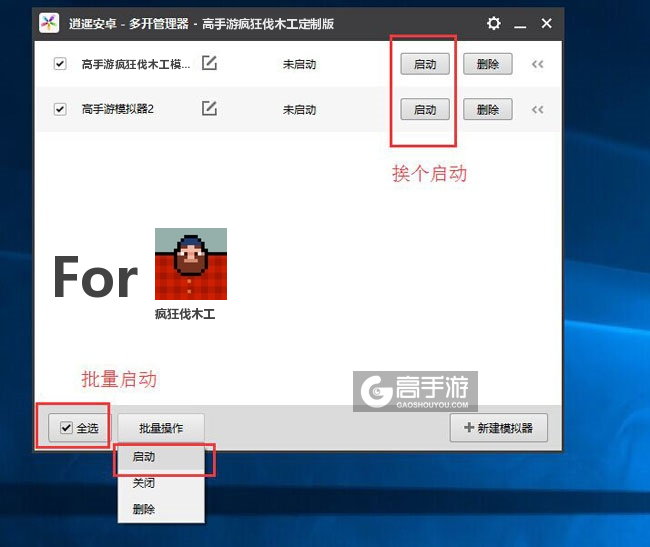
Task: Delete the 高手游疯狂伐木工模 emulator
Action: [488, 64]
